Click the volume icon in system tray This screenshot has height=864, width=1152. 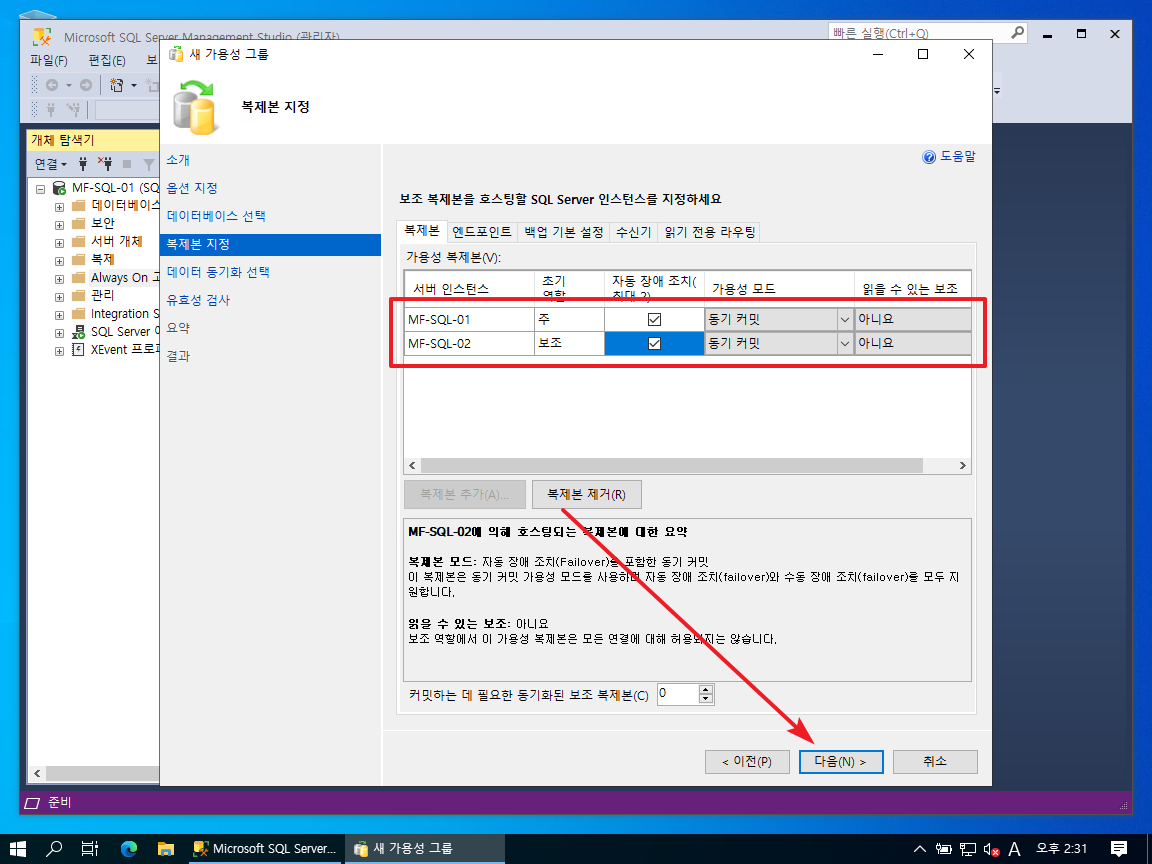(x=991, y=849)
